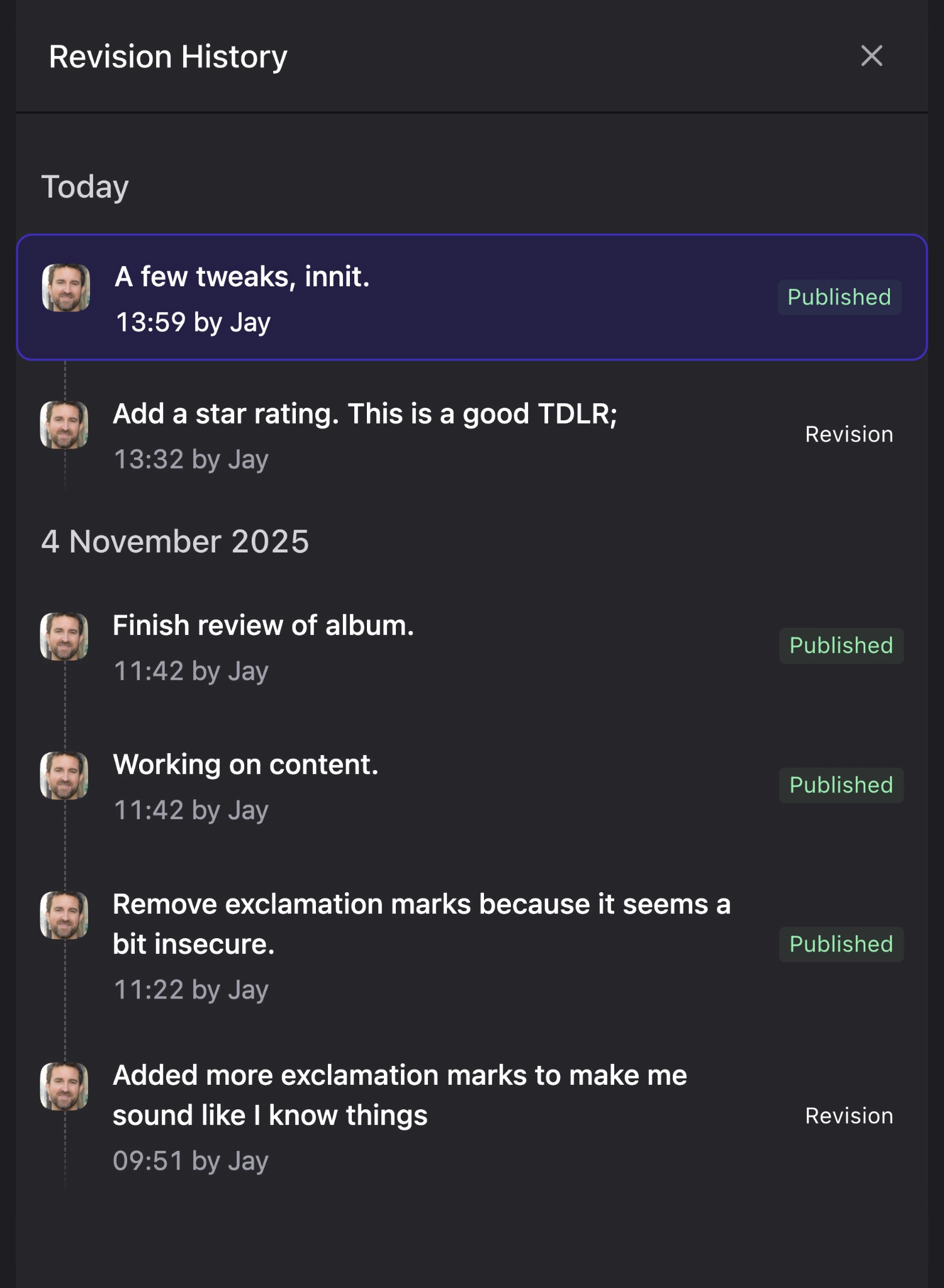Select 'Finish review of album.' revision

pyautogui.click(x=263, y=625)
